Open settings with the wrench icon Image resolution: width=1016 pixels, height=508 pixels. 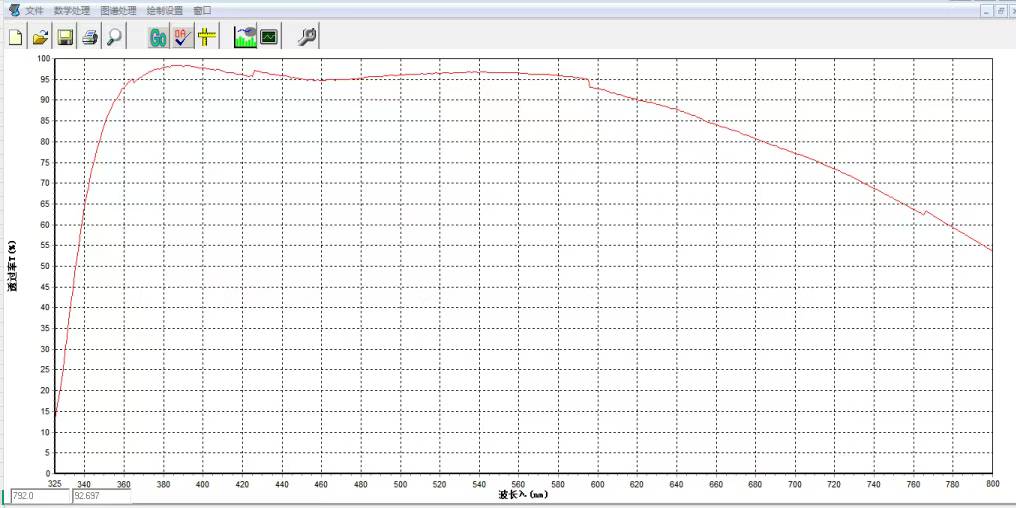[307, 37]
